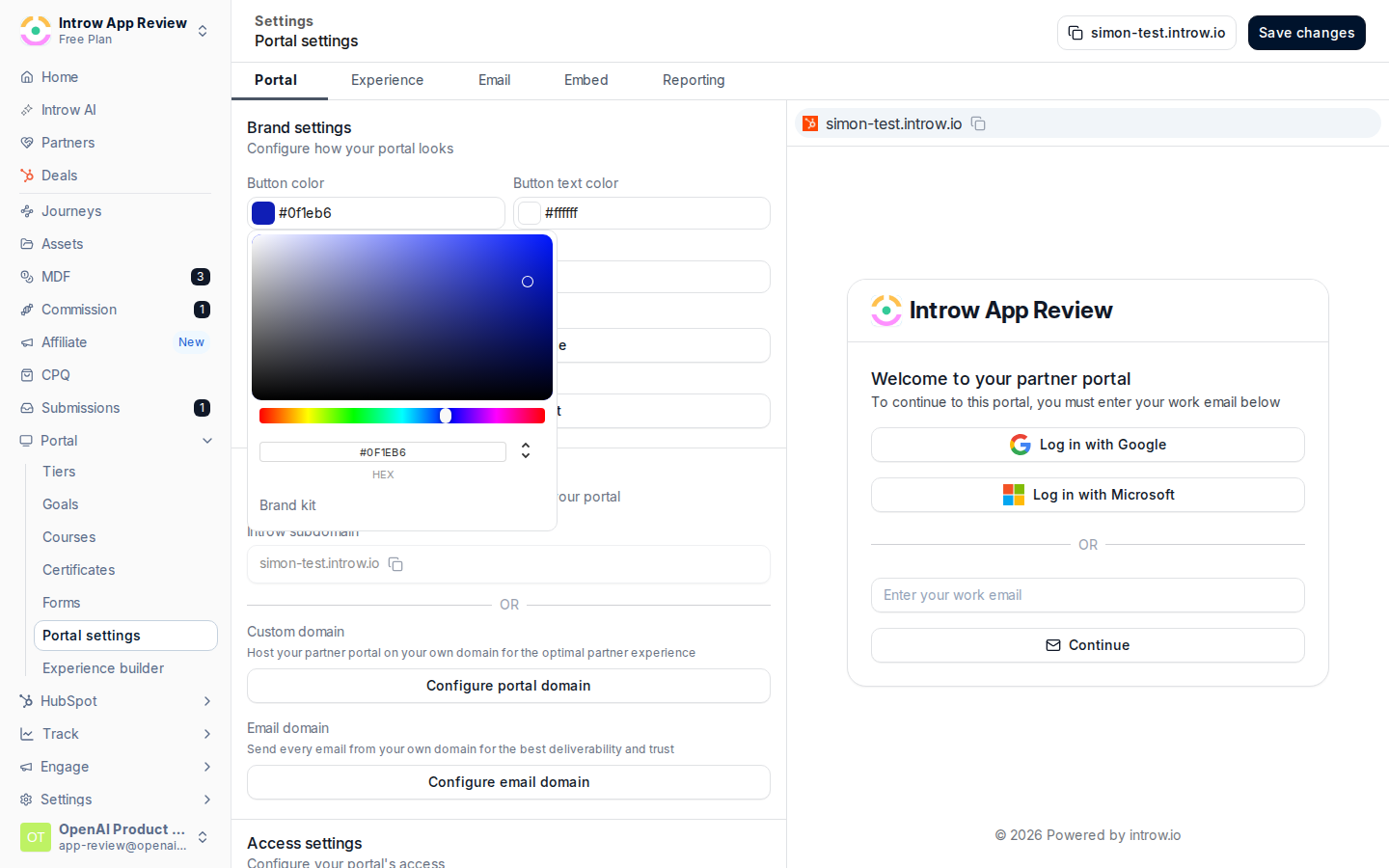Viewport: 1389px width, 868px height.
Task: Open the workspace switcher chevrons
Action: (203, 31)
